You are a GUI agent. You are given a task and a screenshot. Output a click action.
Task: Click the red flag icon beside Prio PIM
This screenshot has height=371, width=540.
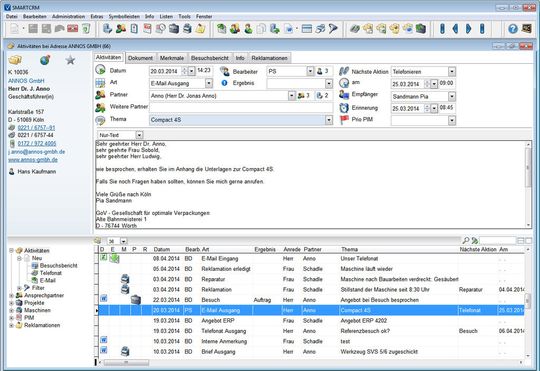coord(344,120)
